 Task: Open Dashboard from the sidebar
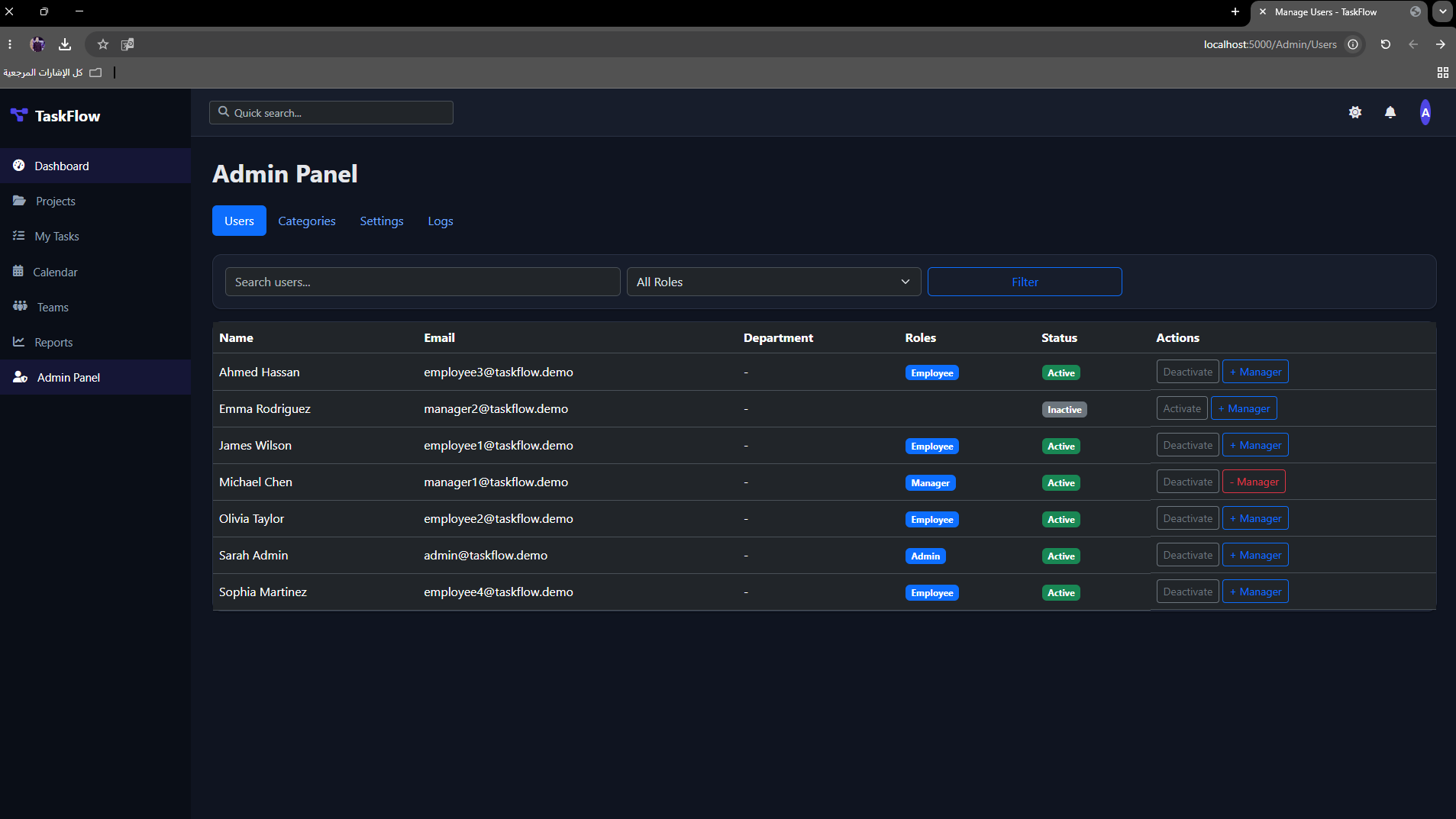(95, 166)
